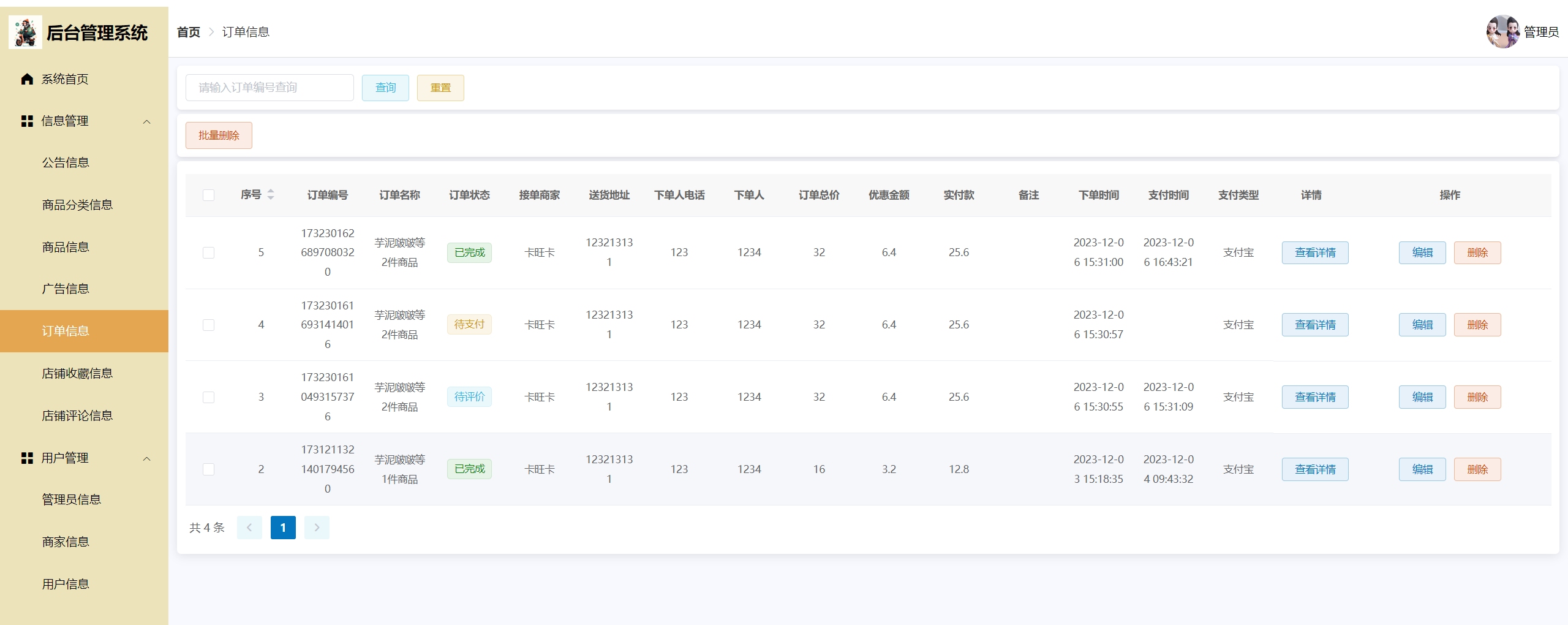
Task: Click order number ending 6897080320
Action: 328,252
